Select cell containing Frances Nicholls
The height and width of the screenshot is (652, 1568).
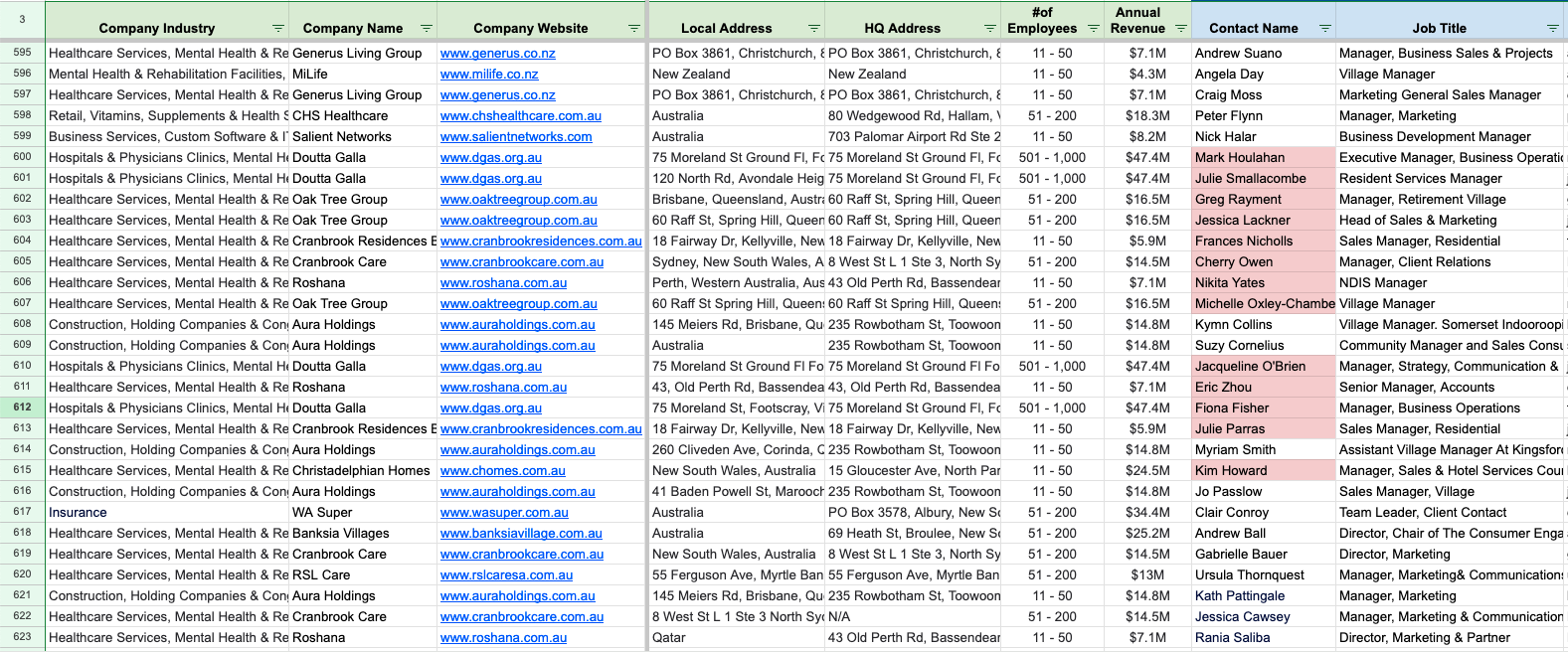pyautogui.click(x=1264, y=242)
